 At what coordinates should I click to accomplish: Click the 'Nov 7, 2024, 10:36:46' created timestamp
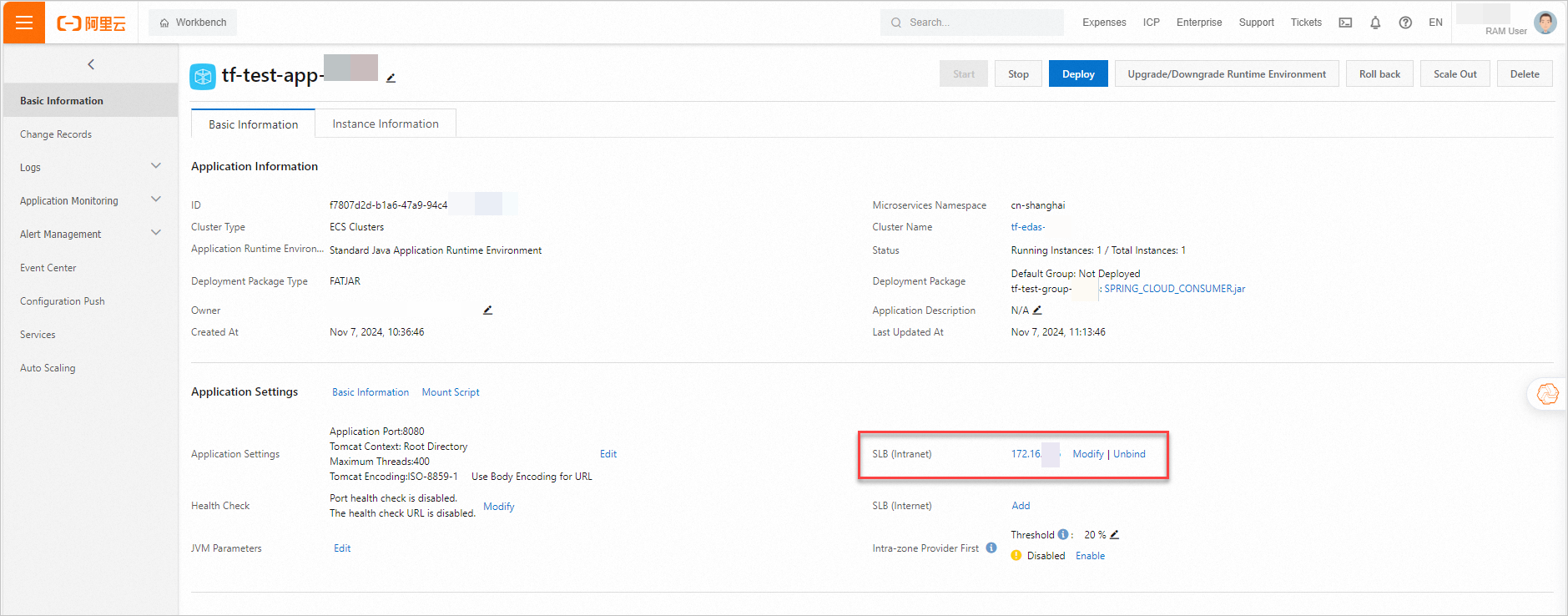pyautogui.click(x=376, y=332)
